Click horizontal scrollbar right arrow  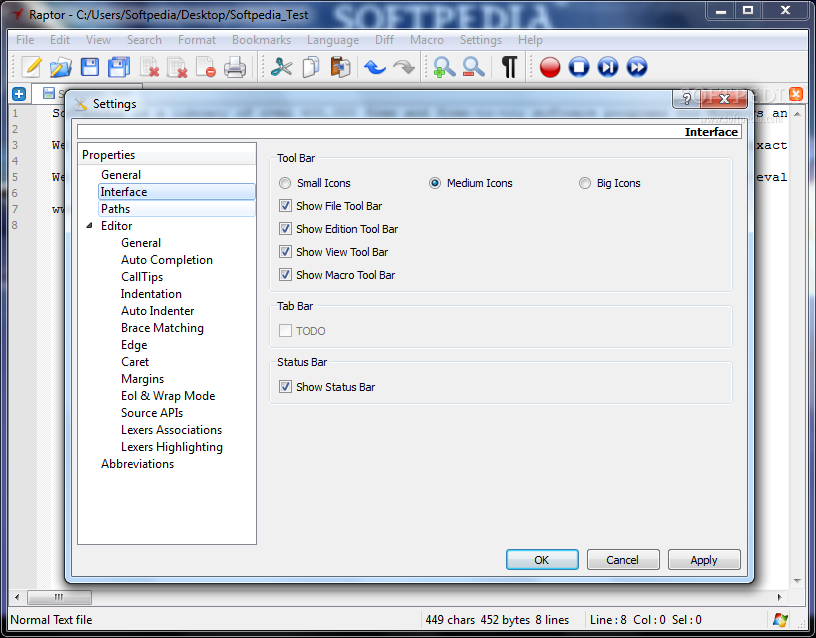click(780, 597)
